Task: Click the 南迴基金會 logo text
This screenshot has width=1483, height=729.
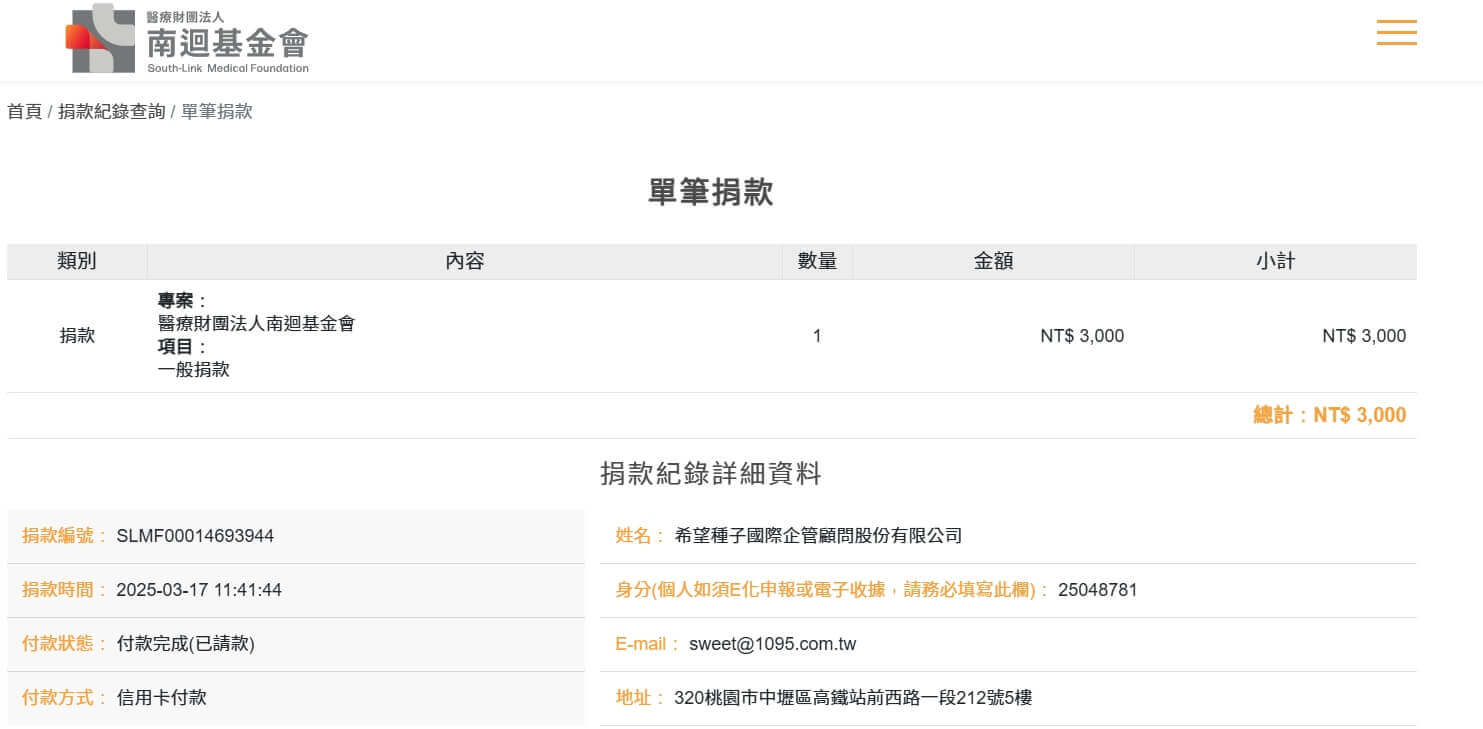Action: coord(228,43)
